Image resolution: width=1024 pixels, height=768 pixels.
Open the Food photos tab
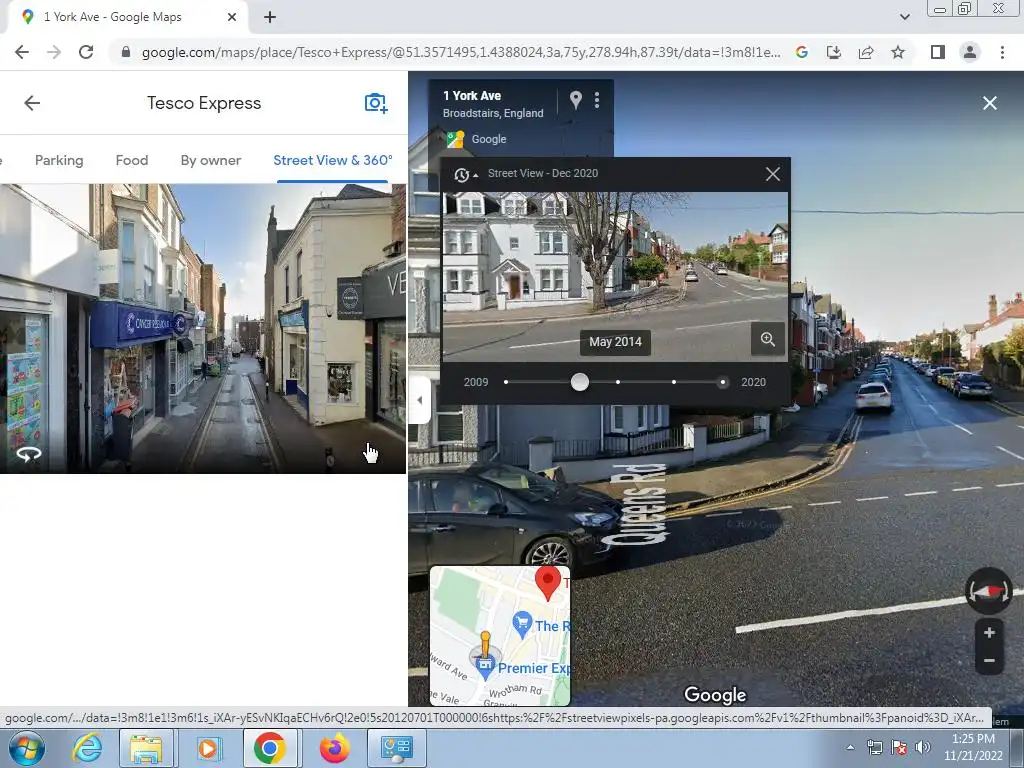(132, 160)
